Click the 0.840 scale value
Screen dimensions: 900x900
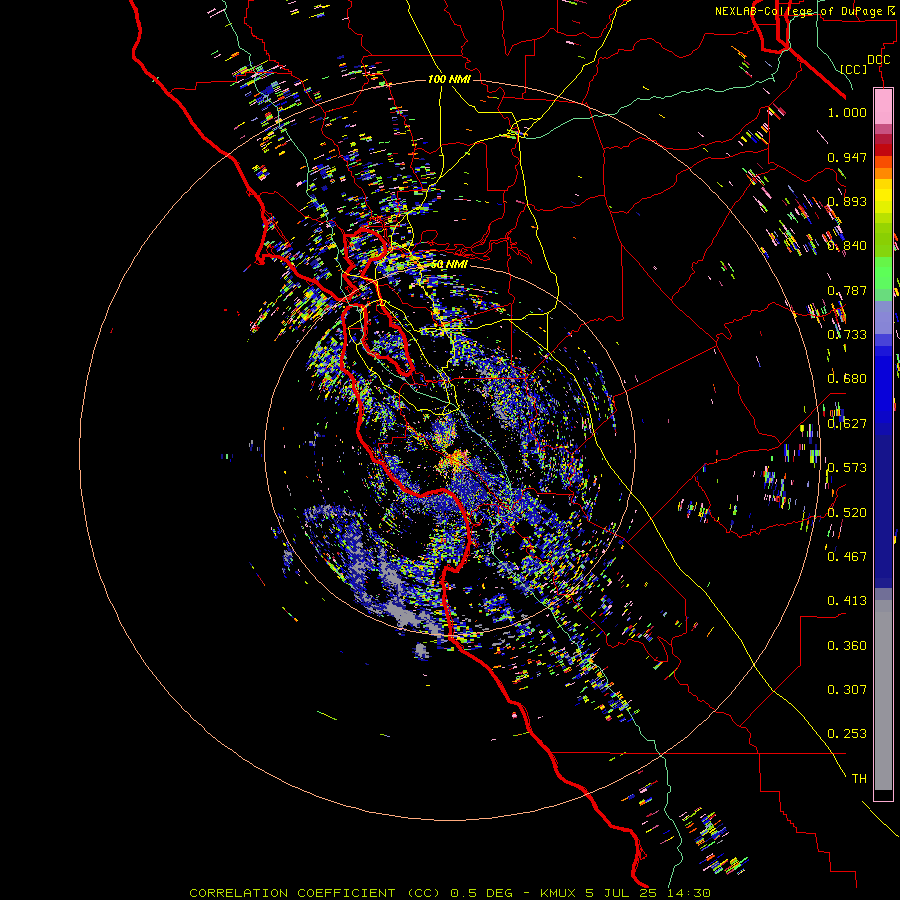[847, 246]
